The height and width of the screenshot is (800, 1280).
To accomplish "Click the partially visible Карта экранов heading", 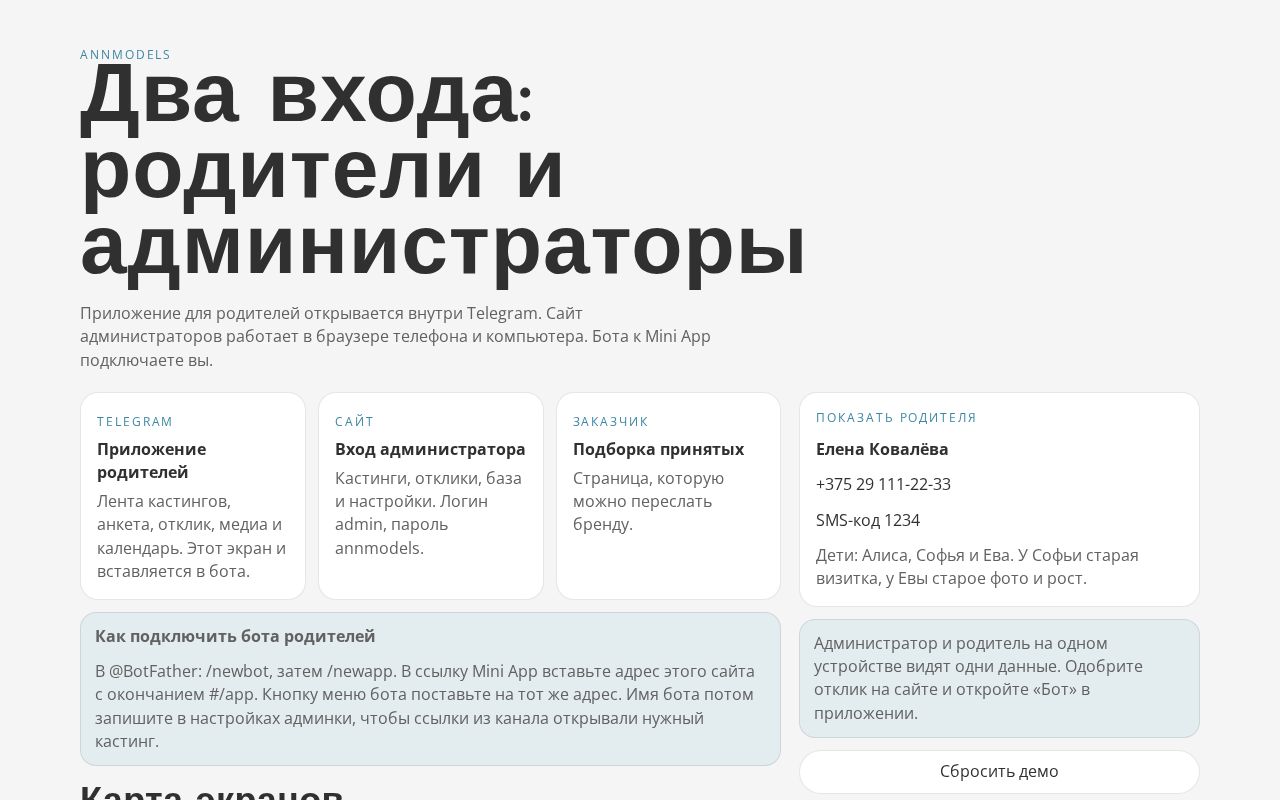I will (212, 792).
